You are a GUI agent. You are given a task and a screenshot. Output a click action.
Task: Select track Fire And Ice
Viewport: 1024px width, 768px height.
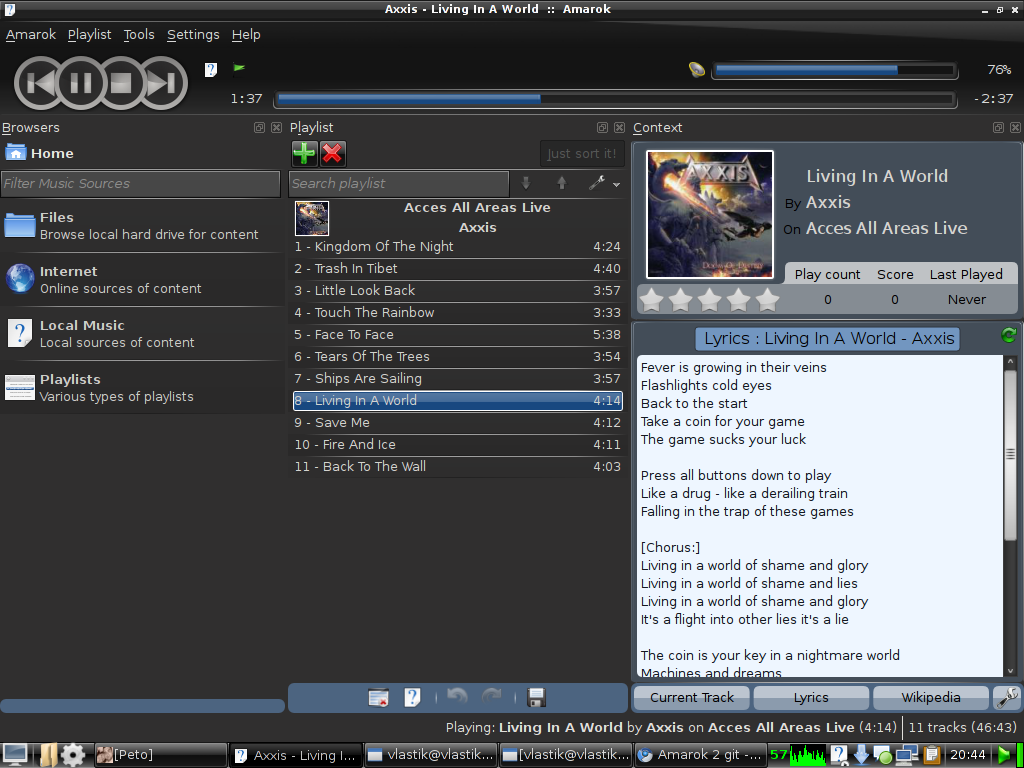[x=457, y=445]
